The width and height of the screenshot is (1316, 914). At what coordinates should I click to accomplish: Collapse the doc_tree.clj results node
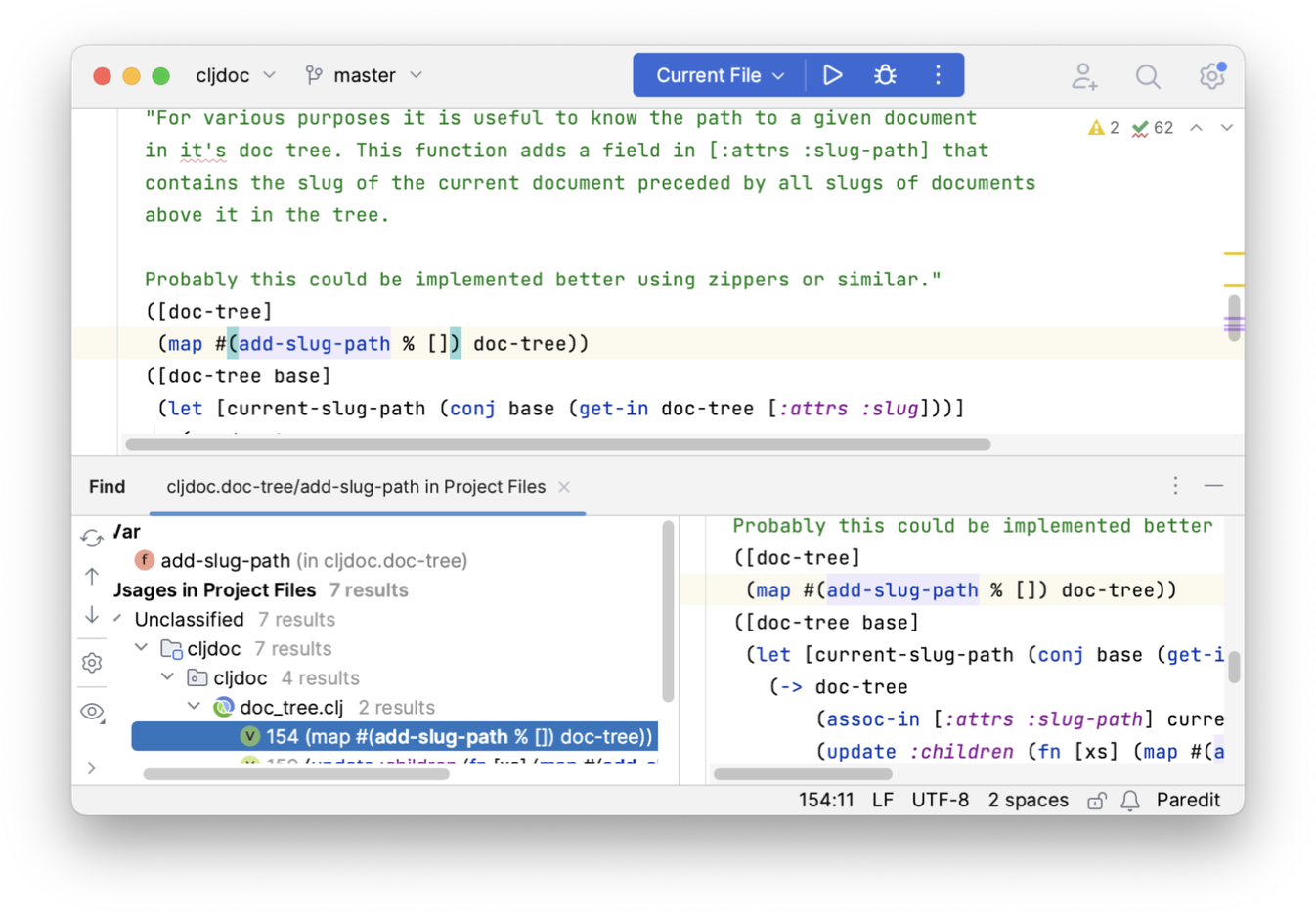point(195,707)
